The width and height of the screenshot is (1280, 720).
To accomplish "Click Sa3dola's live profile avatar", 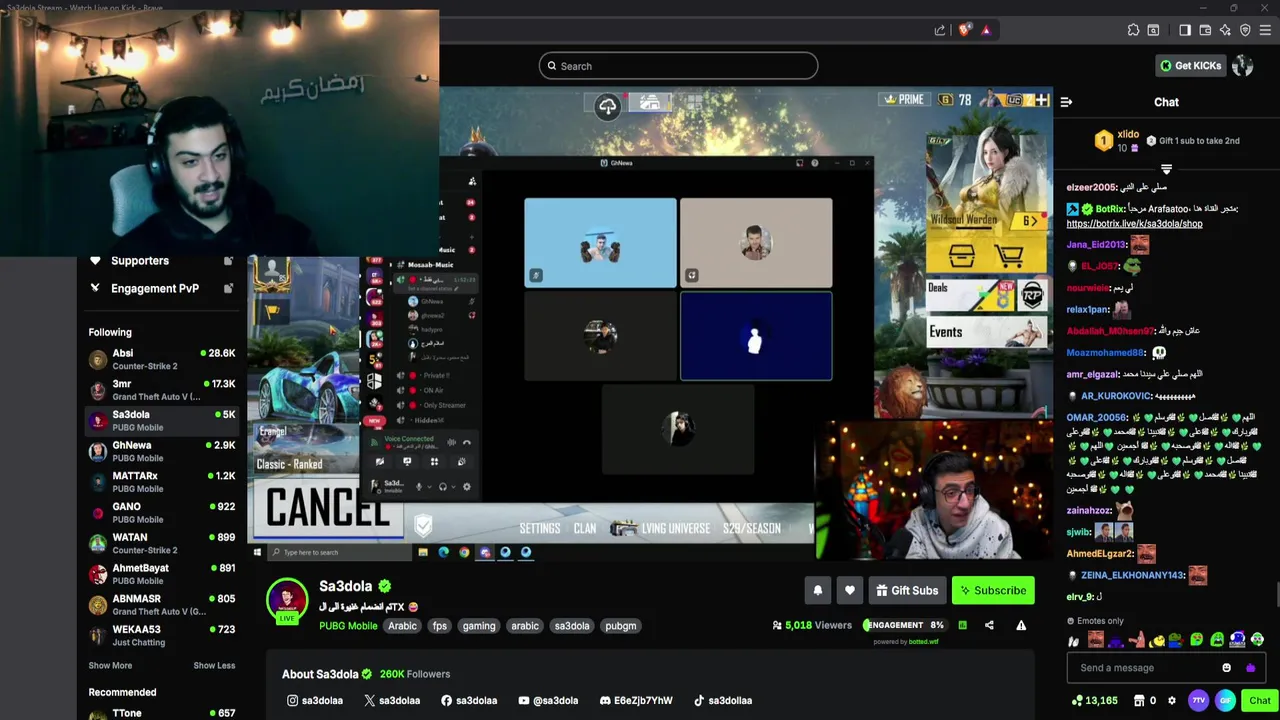I will (x=287, y=599).
